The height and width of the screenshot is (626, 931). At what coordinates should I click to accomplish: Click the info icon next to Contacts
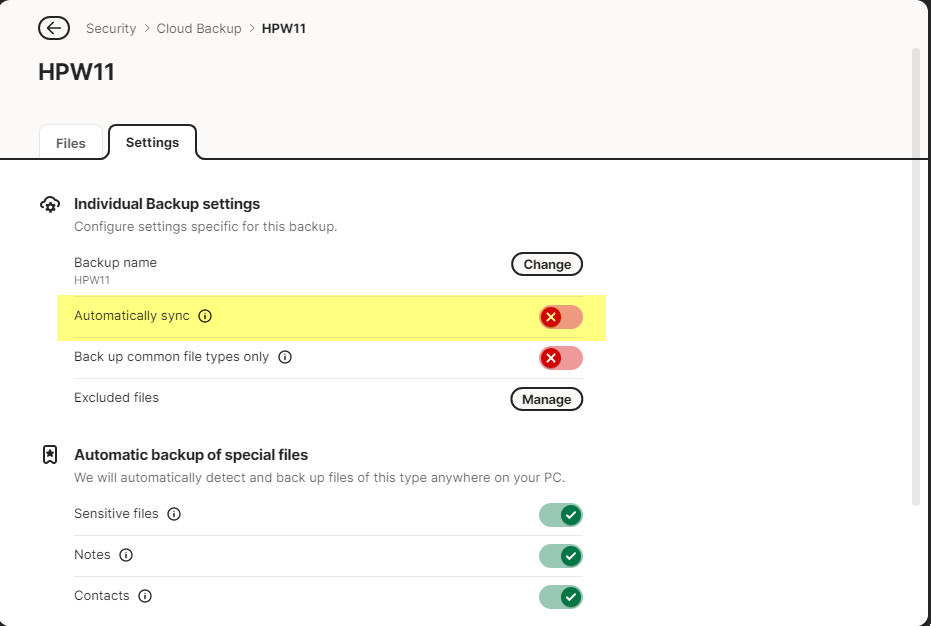coord(145,596)
